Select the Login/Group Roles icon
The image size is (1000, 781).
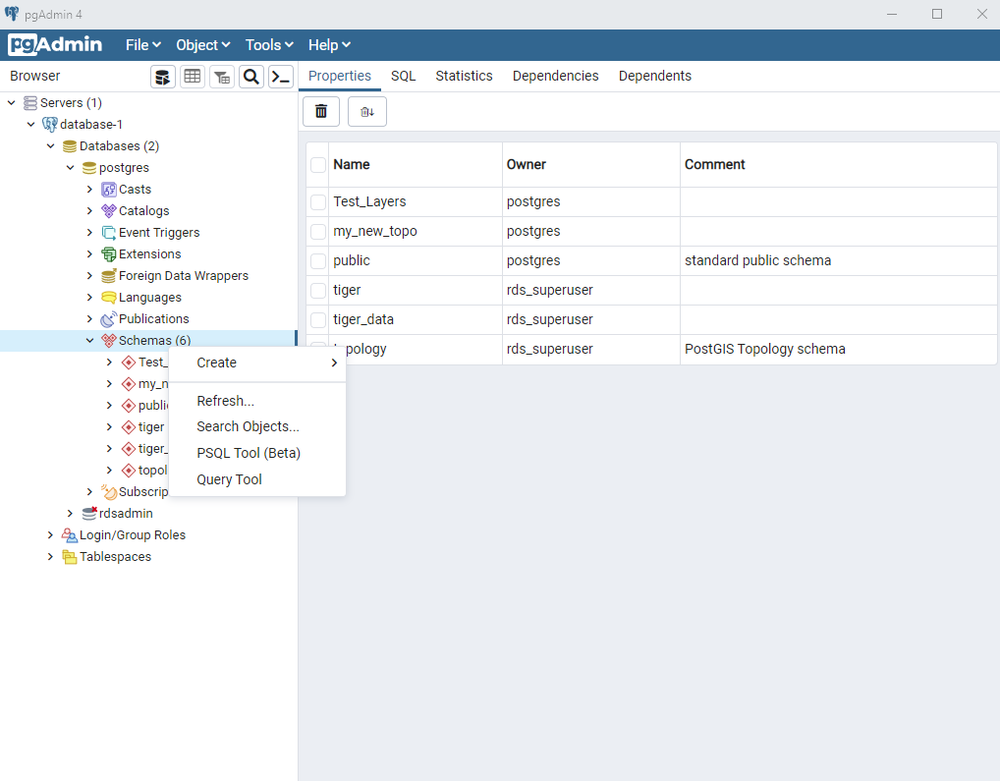point(70,535)
